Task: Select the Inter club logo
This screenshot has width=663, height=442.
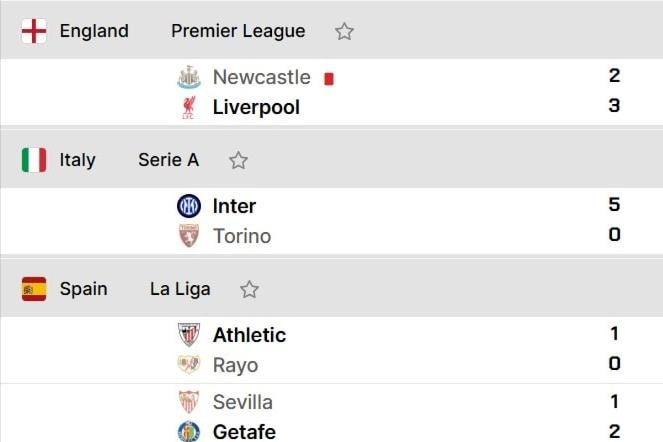Action: [x=189, y=206]
